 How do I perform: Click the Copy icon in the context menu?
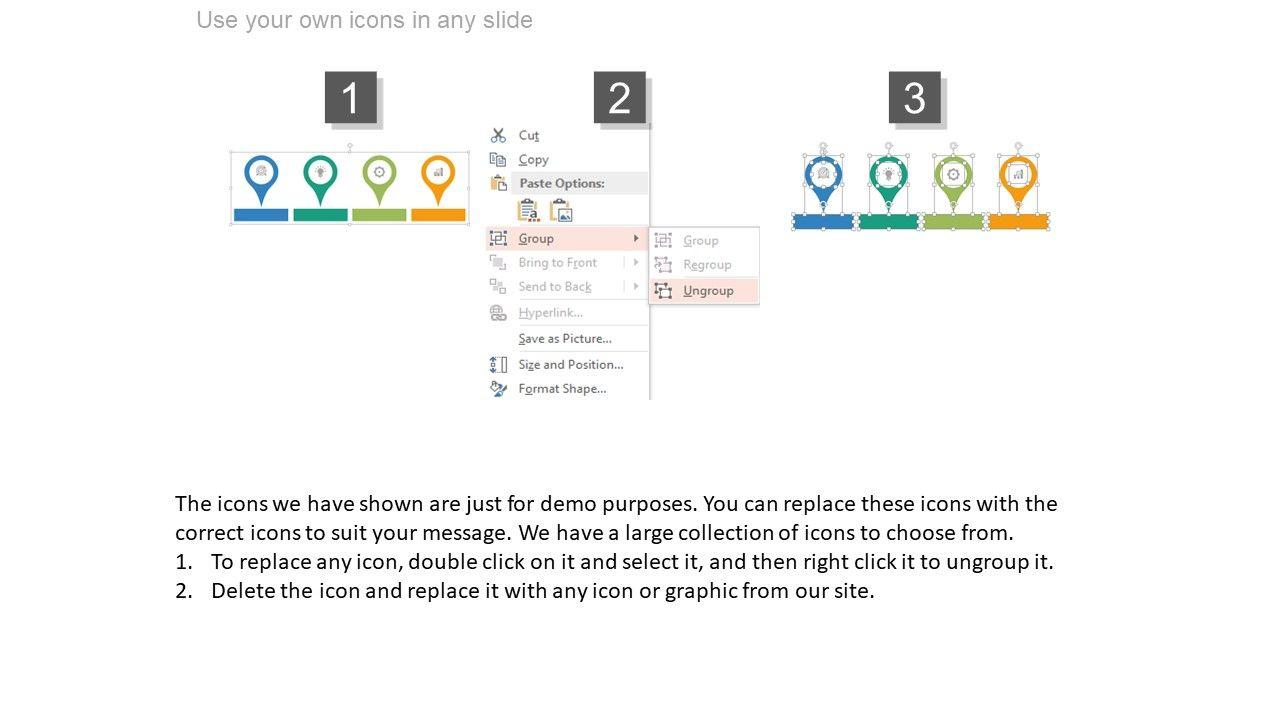click(x=498, y=159)
